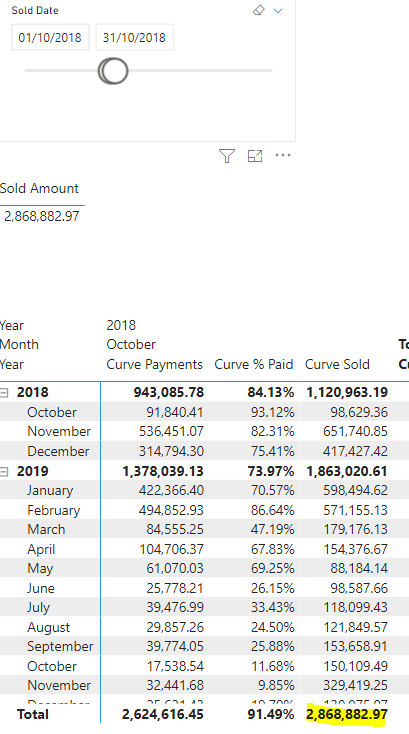Click the Sold Amount column header
Image resolution: width=409 pixels, height=734 pixels.
coord(39,188)
